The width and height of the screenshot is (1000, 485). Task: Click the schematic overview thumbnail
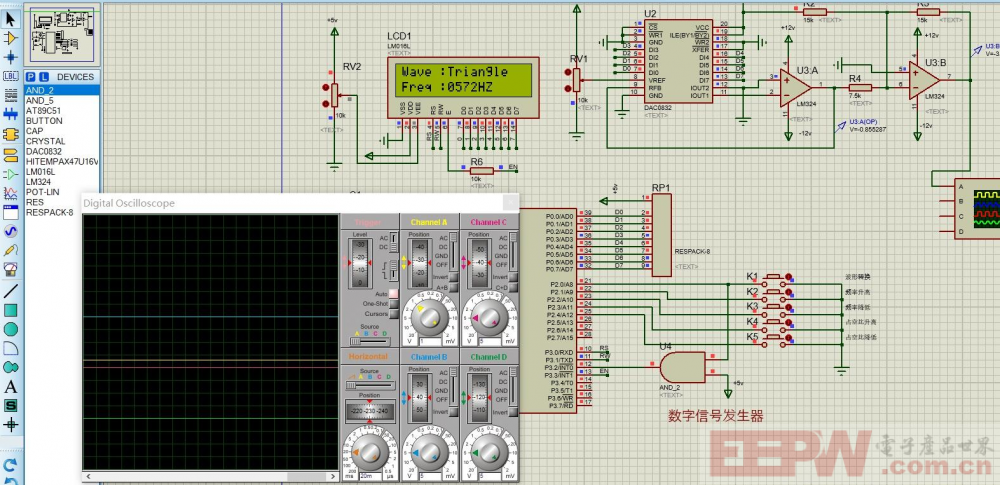pyautogui.click(x=62, y=33)
